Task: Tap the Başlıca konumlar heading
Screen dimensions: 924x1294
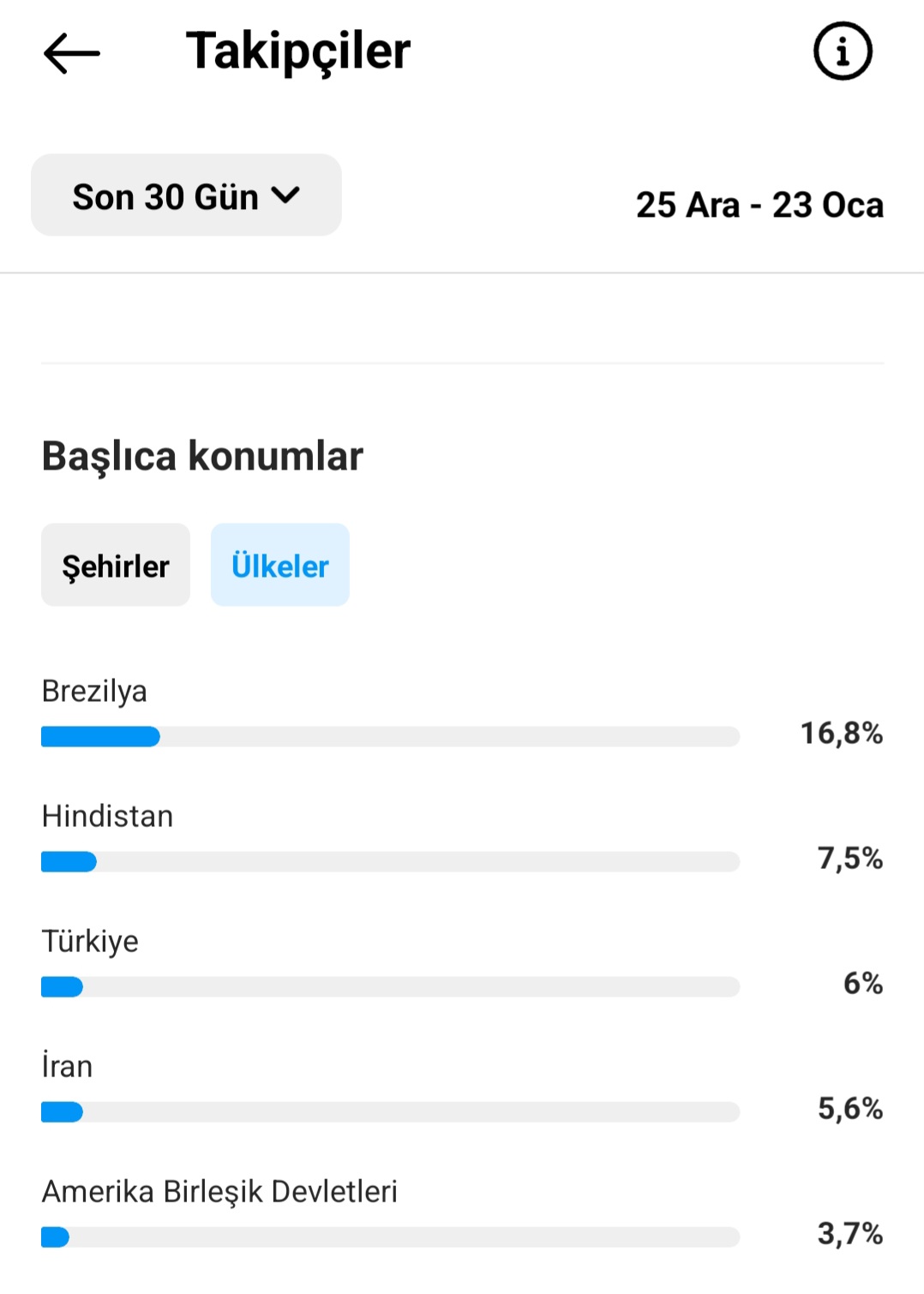Action: [x=202, y=455]
